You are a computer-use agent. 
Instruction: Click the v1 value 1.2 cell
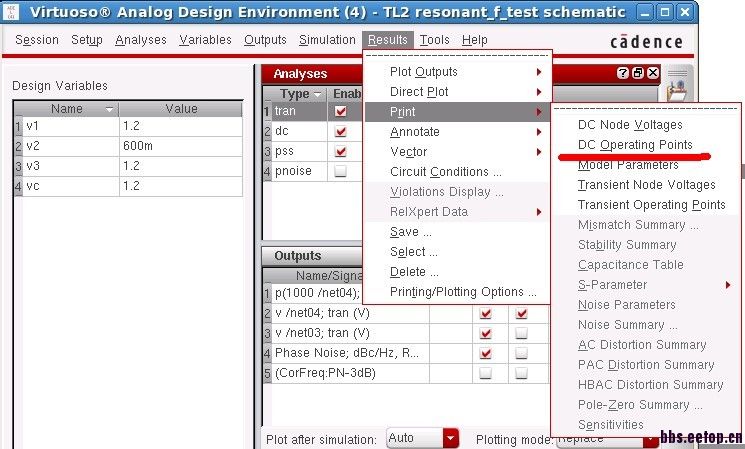tap(181, 126)
